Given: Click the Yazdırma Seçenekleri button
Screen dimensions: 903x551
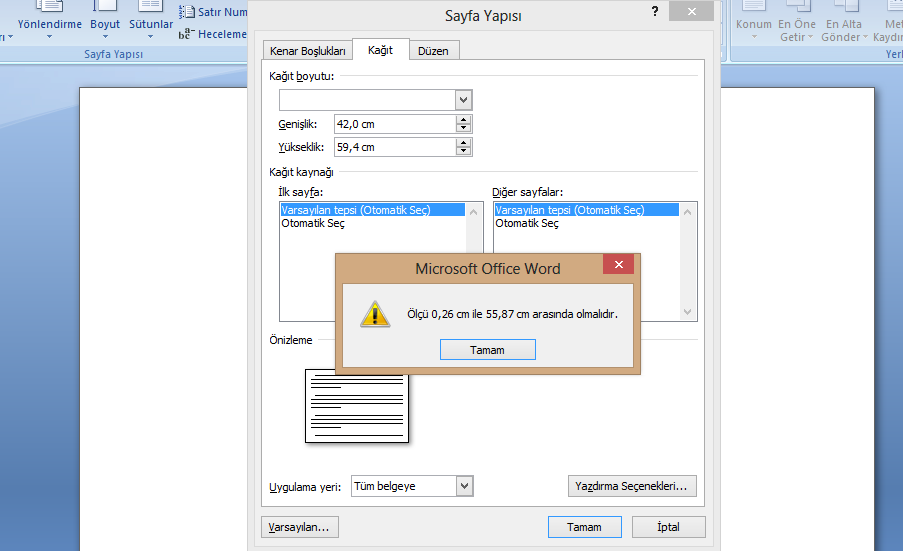Looking at the screenshot, I should click(632, 487).
